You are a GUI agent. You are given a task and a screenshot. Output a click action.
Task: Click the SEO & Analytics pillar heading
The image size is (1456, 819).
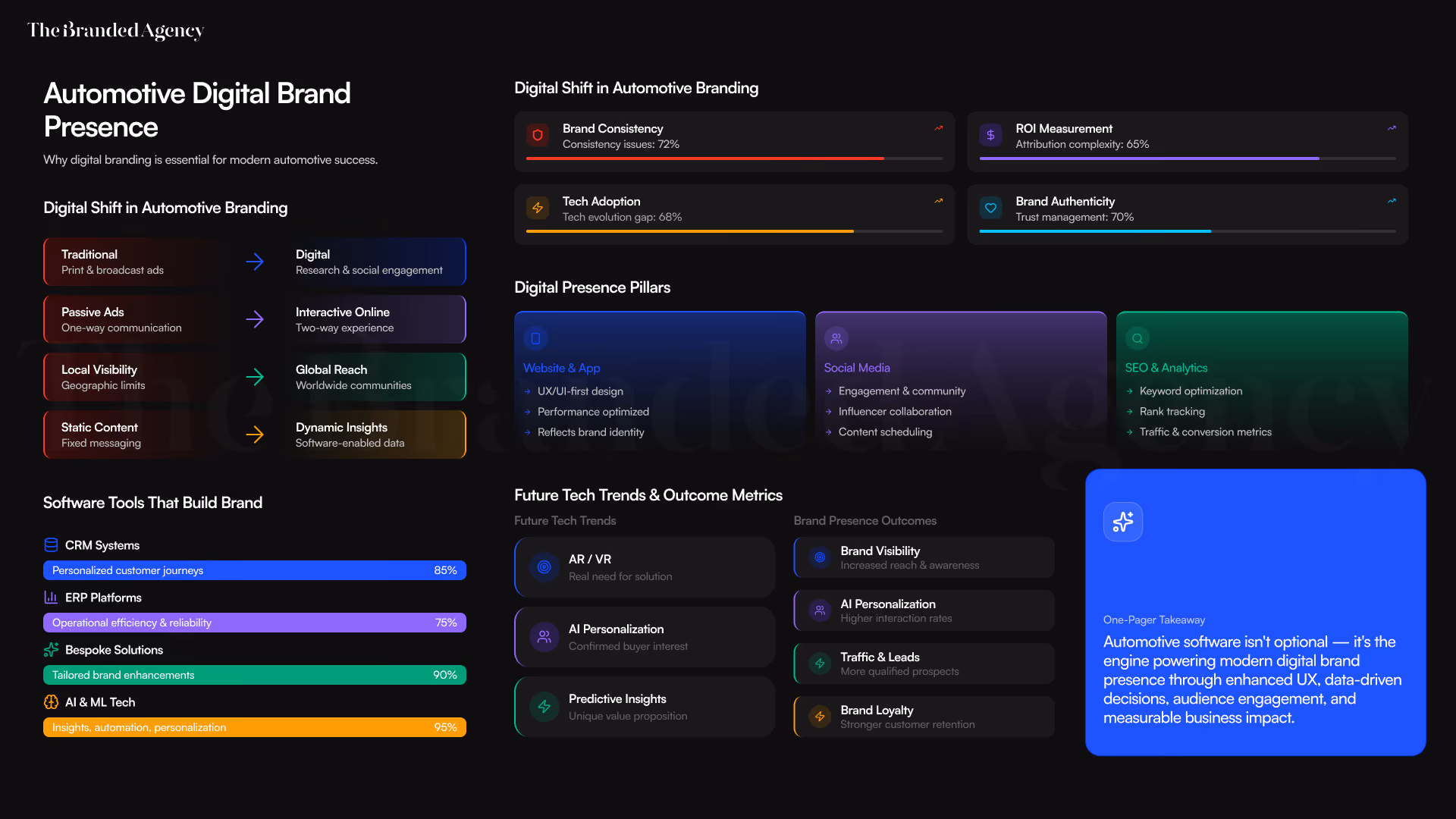pos(1166,368)
